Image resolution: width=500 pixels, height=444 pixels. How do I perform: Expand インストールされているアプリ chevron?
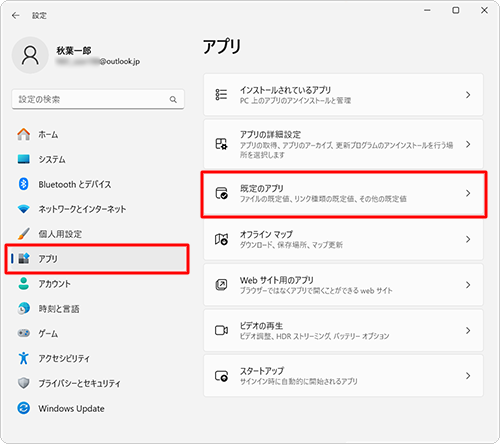[468, 95]
